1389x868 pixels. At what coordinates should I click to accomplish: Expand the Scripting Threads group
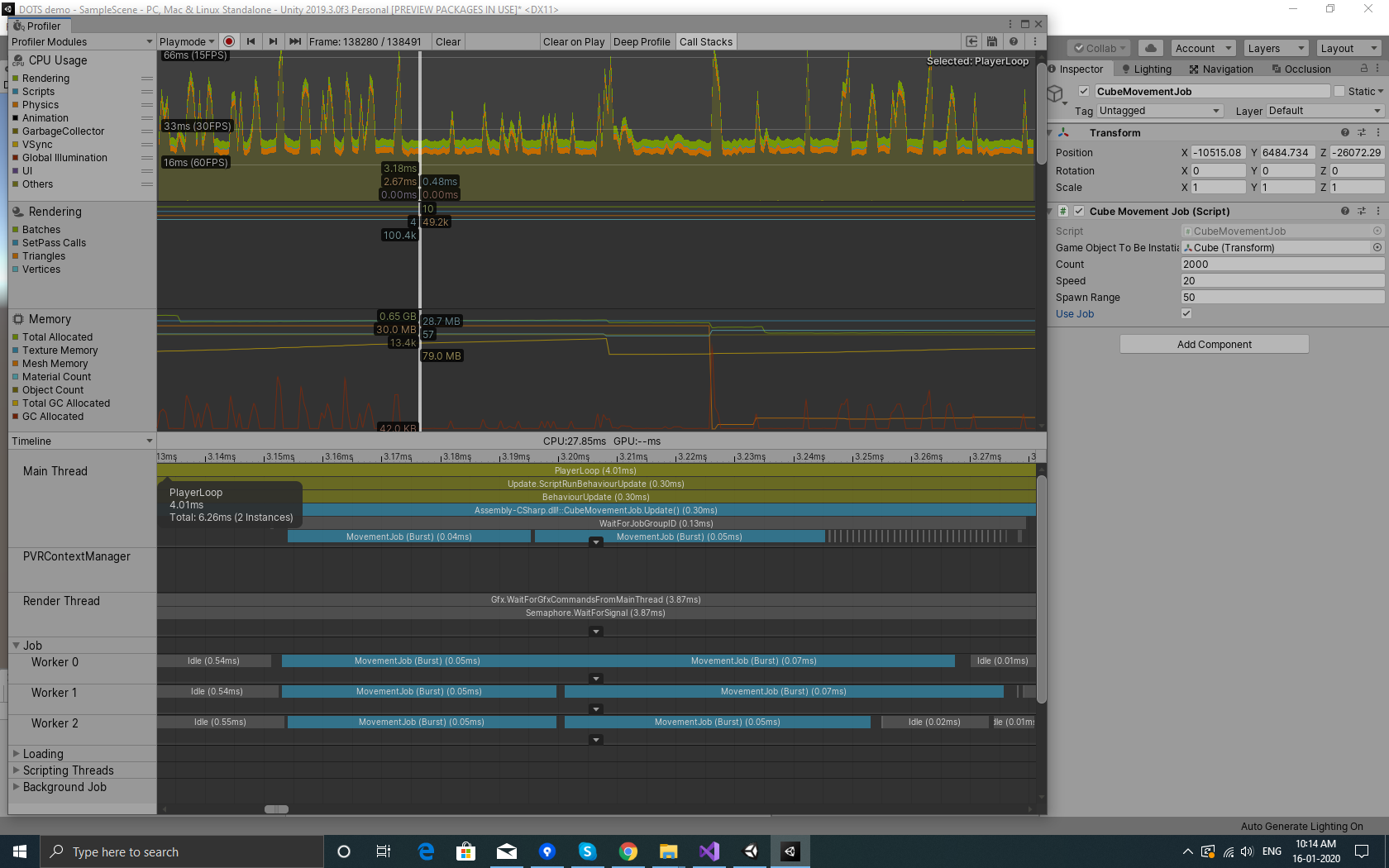point(16,770)
